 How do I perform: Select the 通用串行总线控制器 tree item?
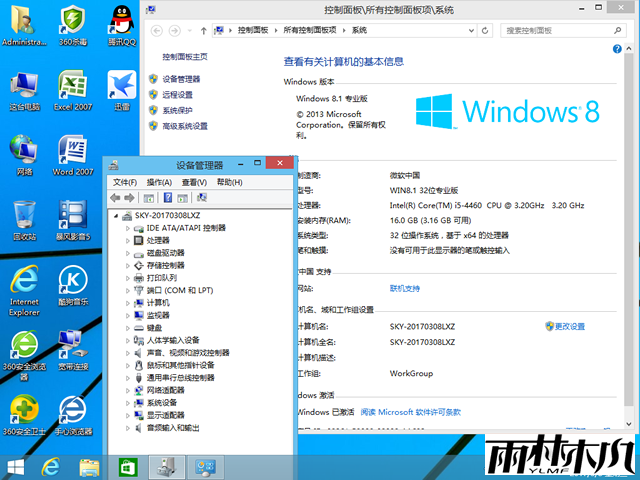180,378
